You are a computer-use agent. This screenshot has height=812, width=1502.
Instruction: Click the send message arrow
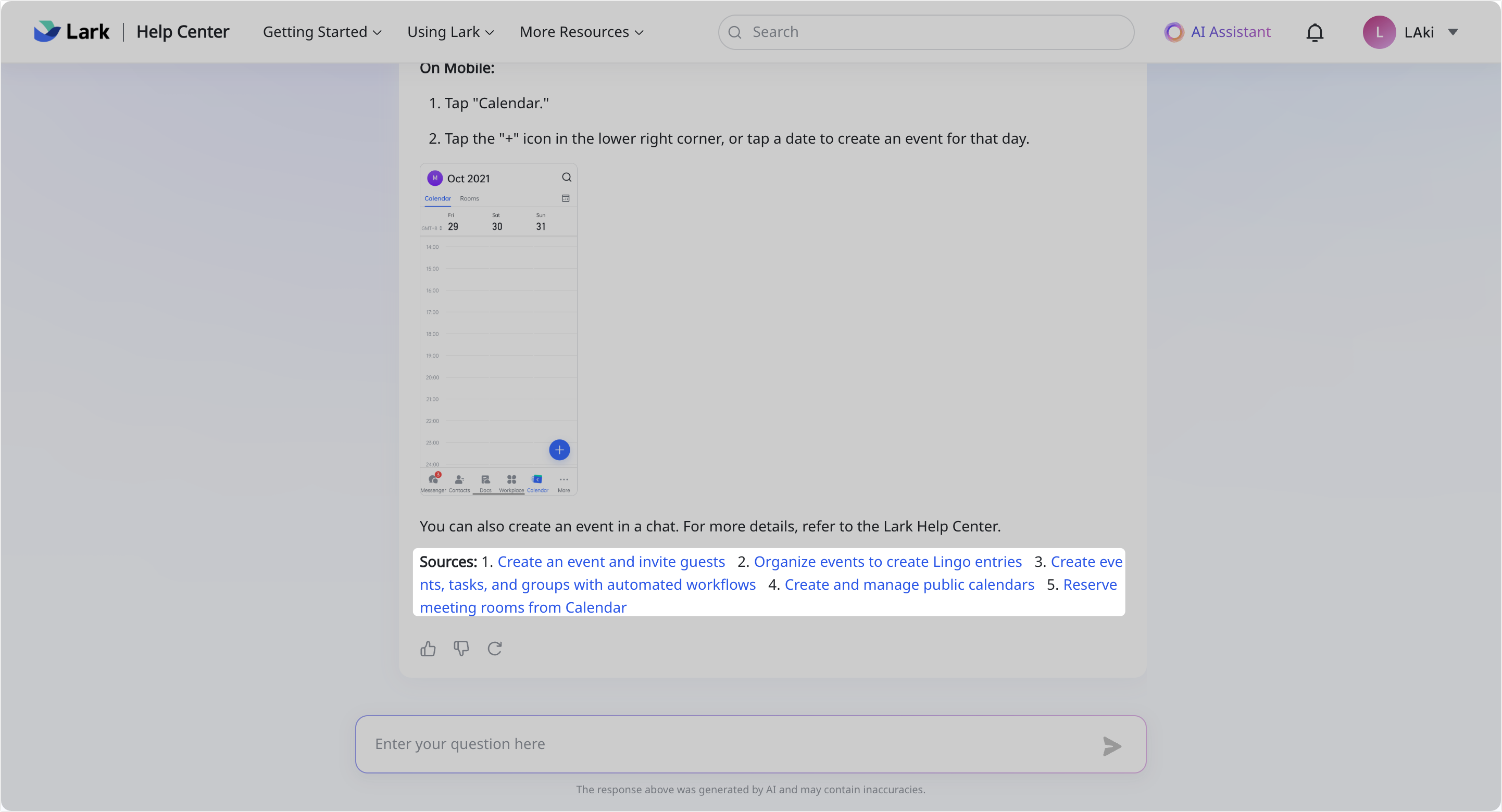pos(1112,745)
